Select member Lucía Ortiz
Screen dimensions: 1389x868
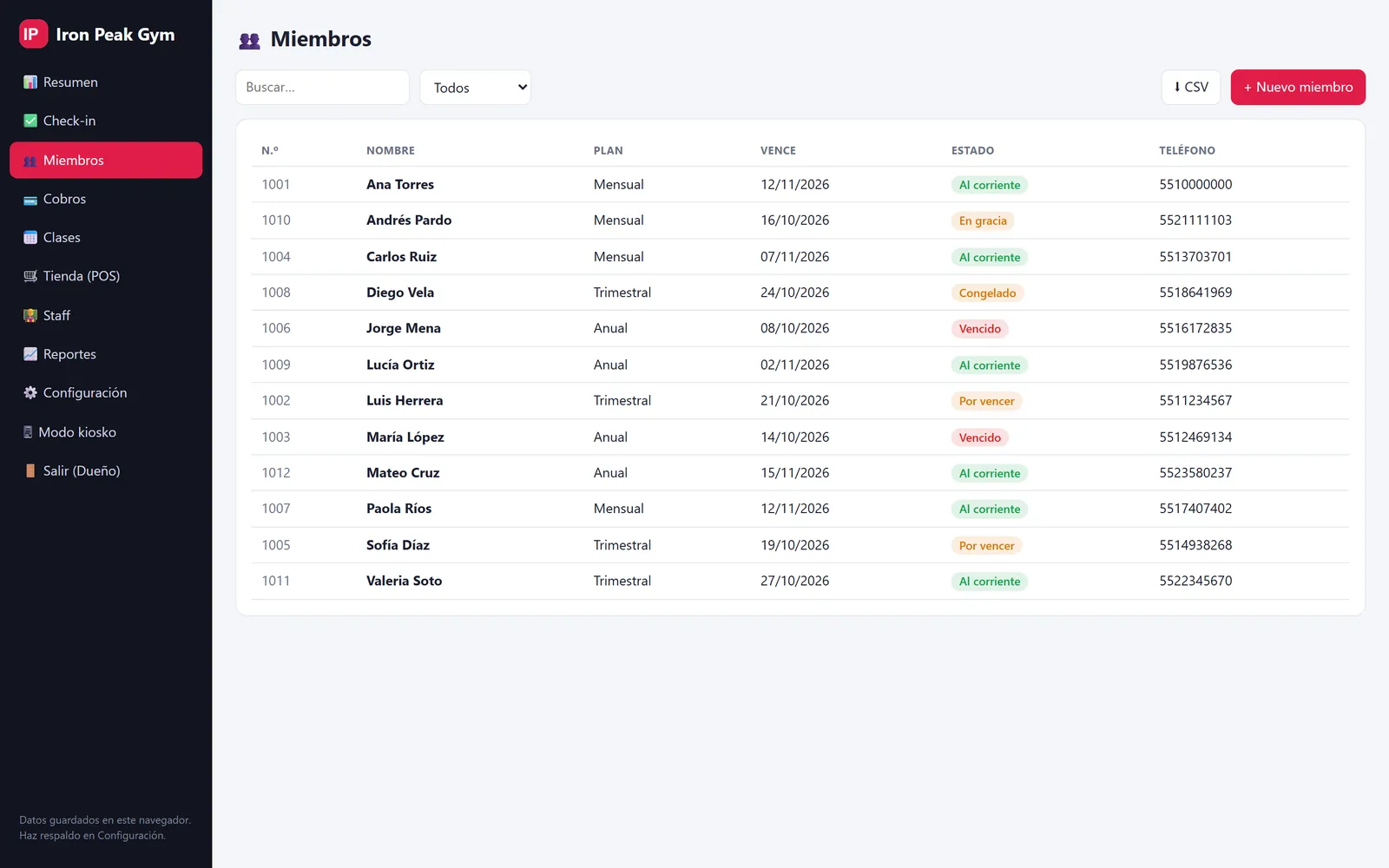click(x=400, y=365)
